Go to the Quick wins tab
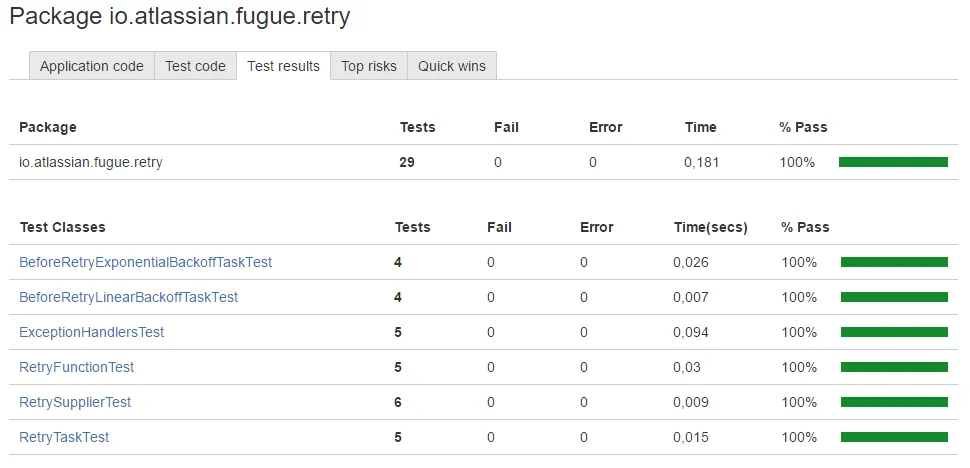The width and height of the screenshot is (970, 468). coord(452,66)
